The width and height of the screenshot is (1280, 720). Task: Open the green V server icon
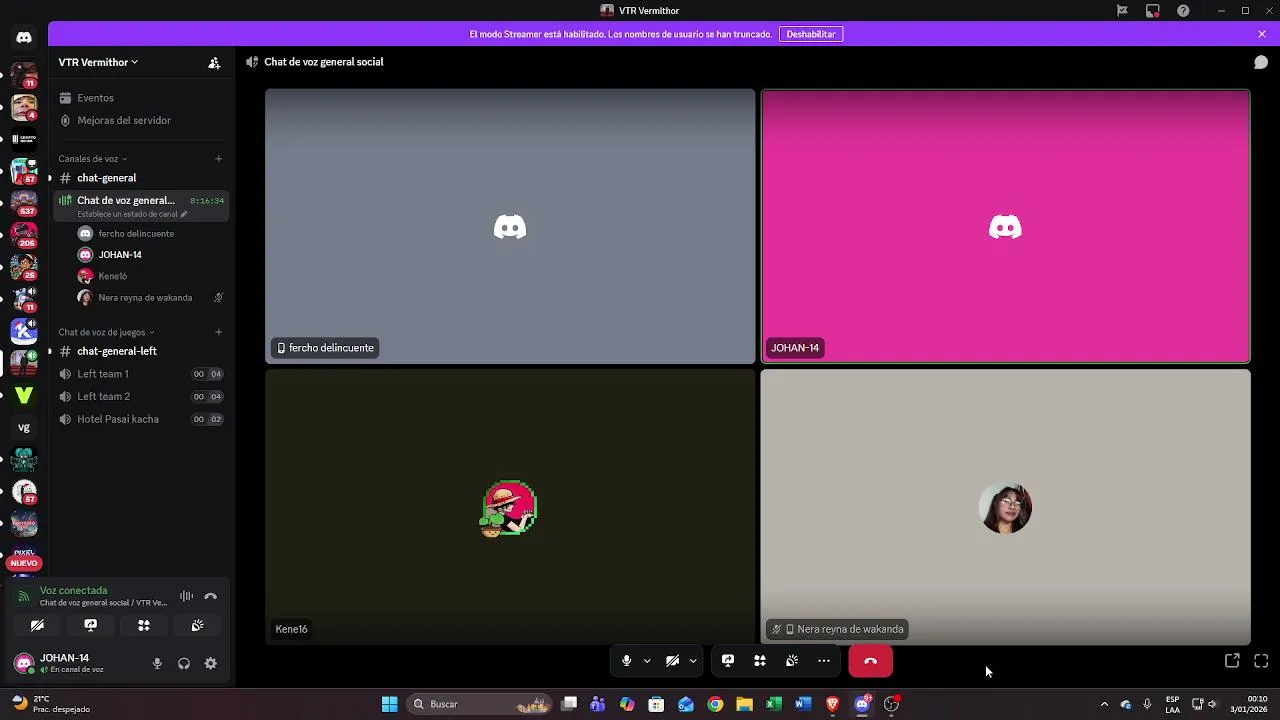coord(24,395)
